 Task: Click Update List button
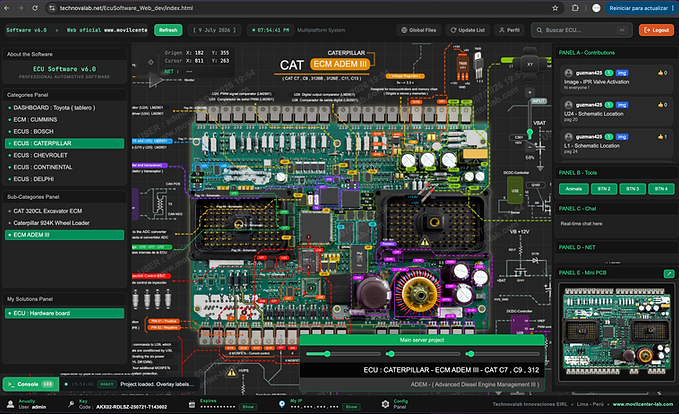(x=468, y=30)
